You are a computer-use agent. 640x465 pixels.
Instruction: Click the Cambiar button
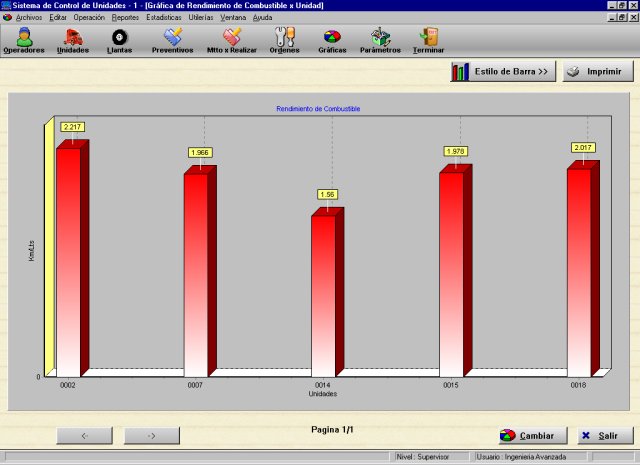pos(527,436)
